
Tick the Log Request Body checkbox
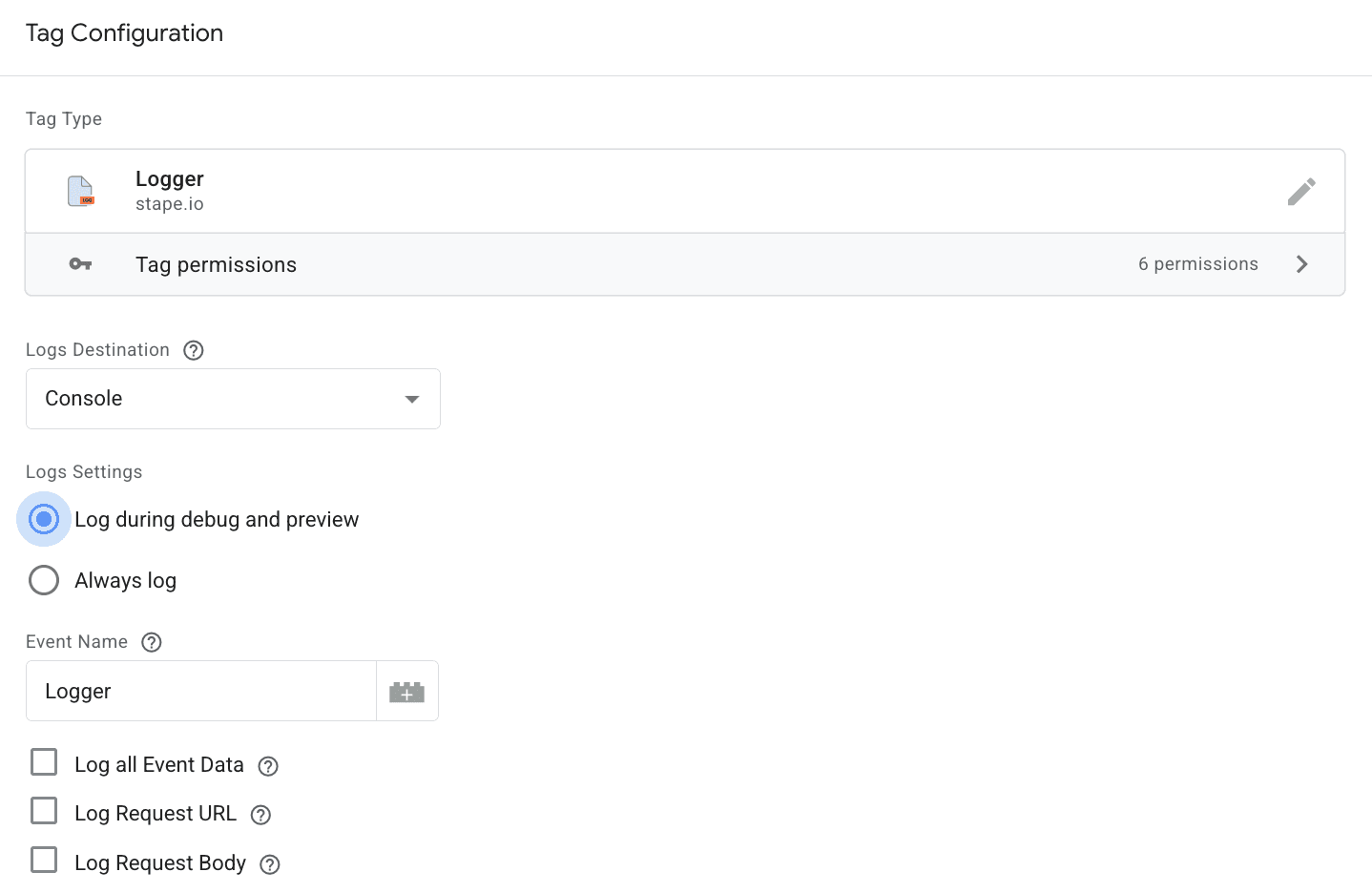(x=44, y=861)
